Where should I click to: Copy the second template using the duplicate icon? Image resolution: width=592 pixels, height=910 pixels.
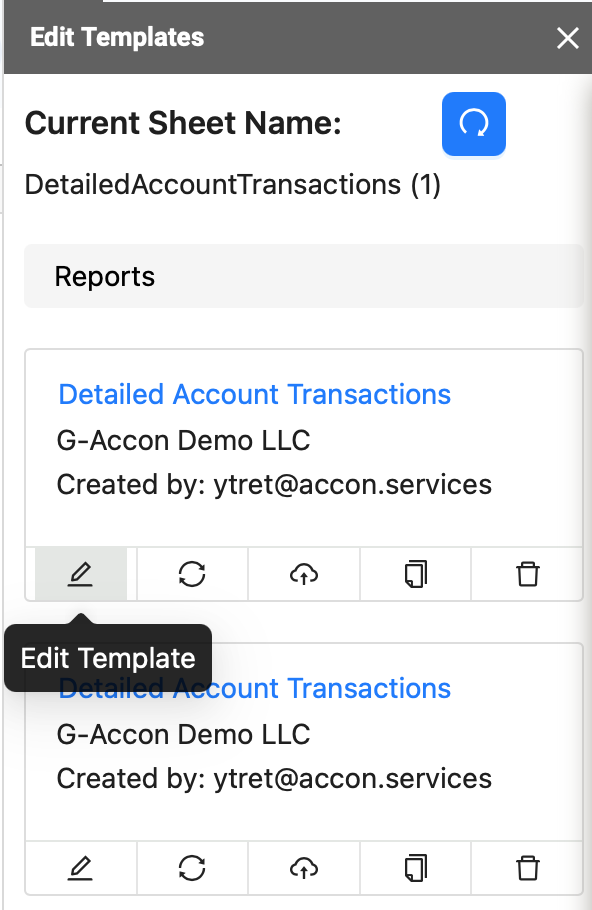tap(416, 868)
